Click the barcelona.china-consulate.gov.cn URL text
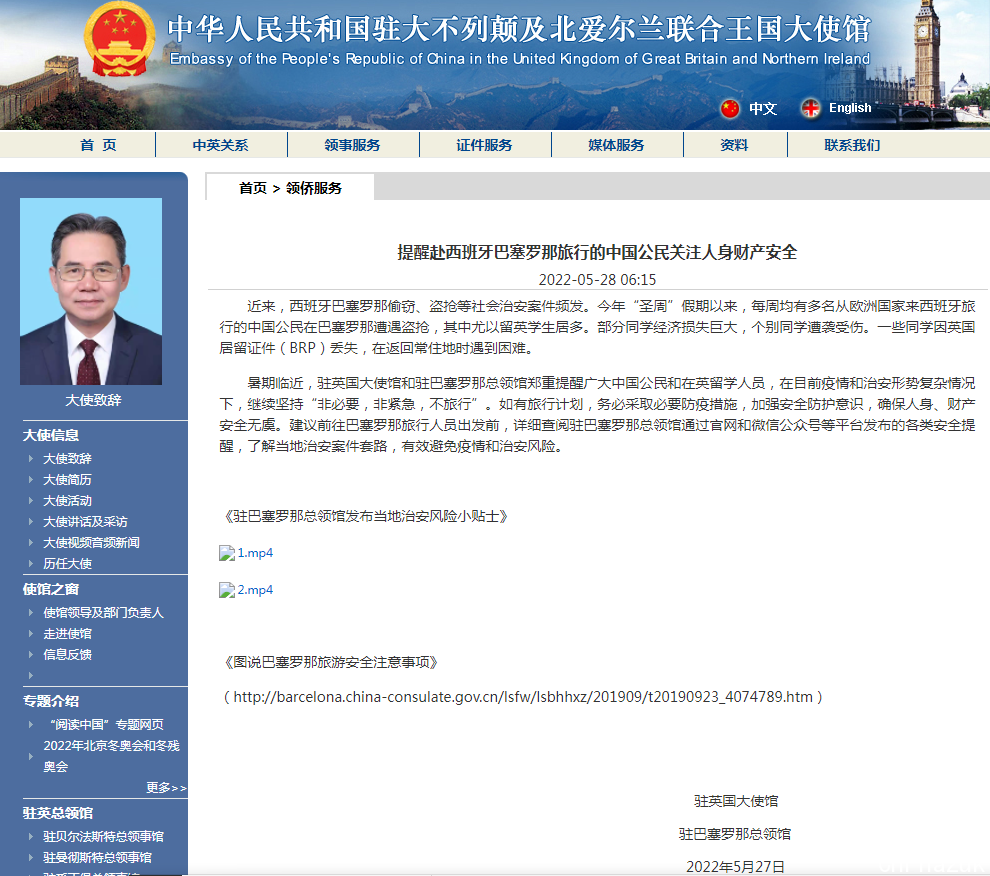The height and width of the screenshot is (876, 990). [x=523, y=697]
